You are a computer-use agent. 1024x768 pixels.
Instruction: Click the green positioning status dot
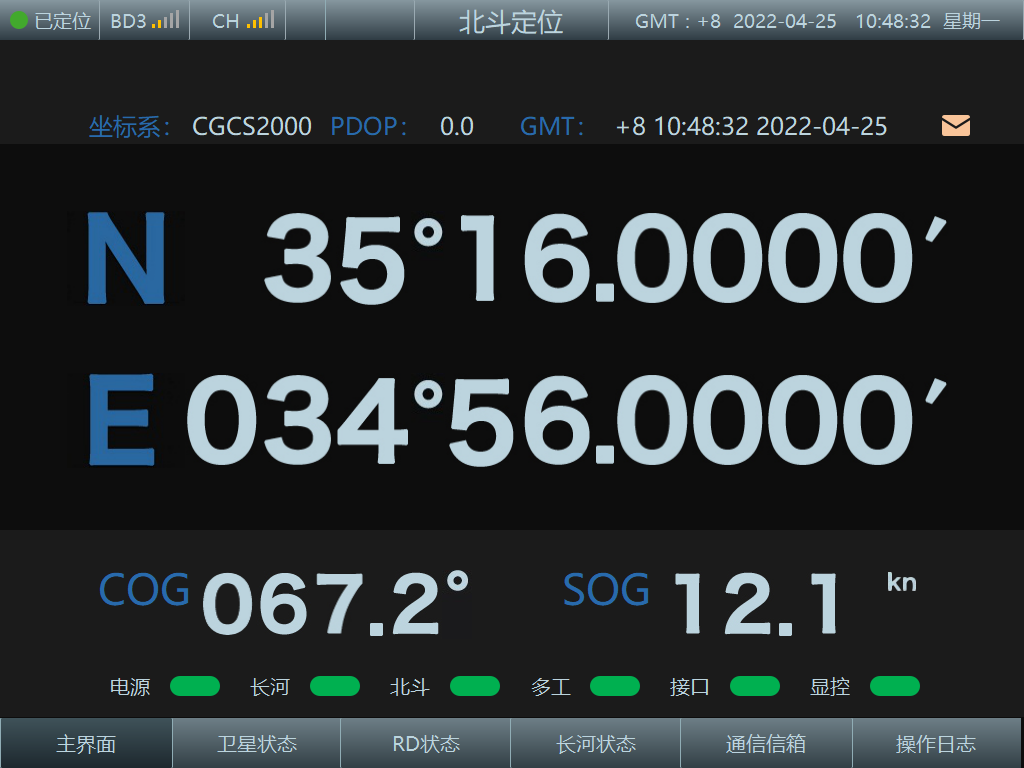pyautogui.click(x=19, y=20)
